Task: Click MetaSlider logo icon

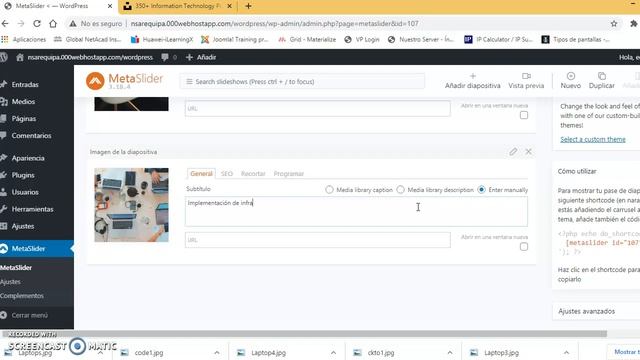Action: coord(95,81)
